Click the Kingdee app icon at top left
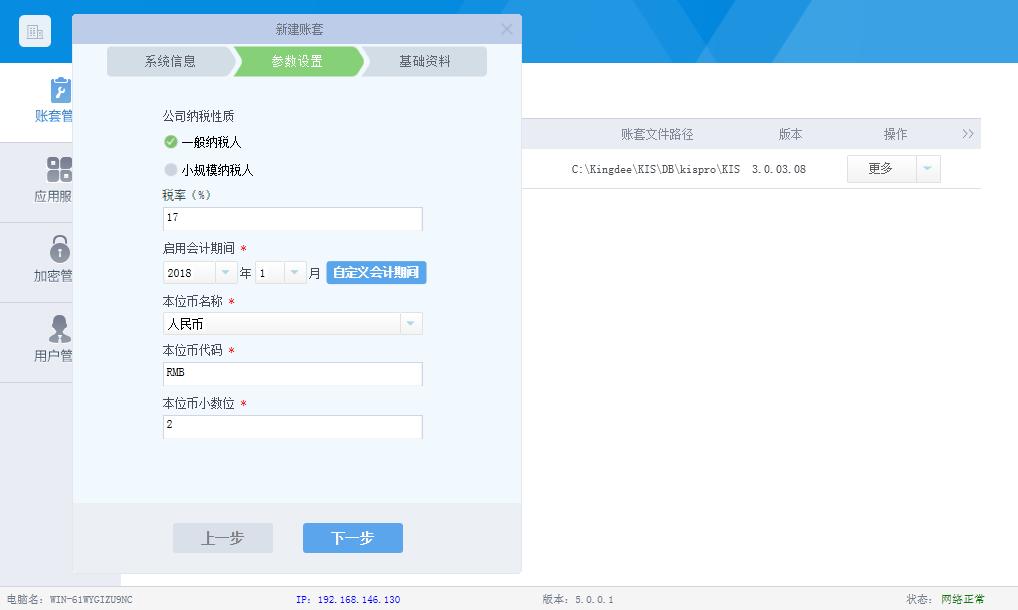1018x610 pixels. tap(34, 30)
